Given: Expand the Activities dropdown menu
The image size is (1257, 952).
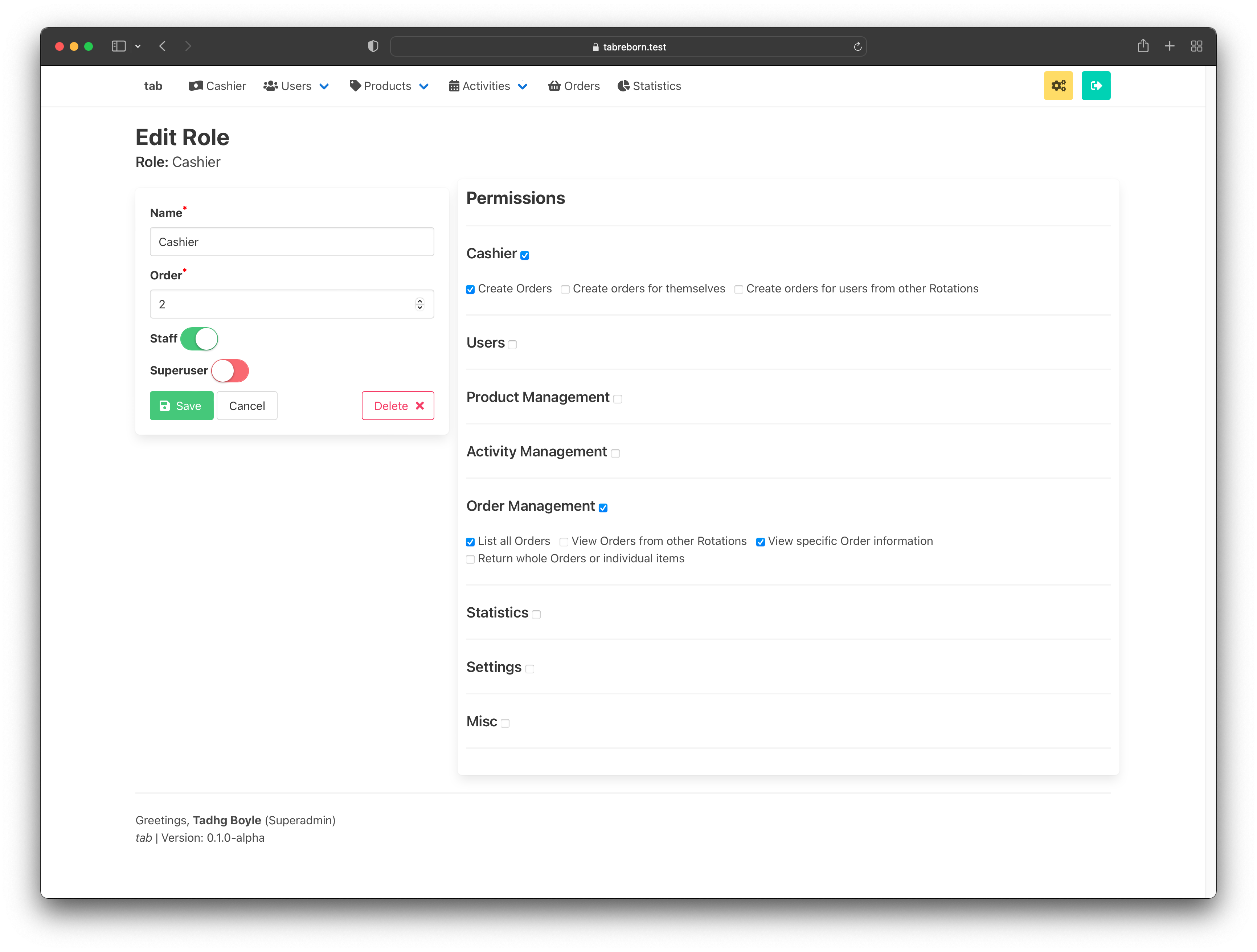Looking at the screenshot, I should [x=488, y=86].
